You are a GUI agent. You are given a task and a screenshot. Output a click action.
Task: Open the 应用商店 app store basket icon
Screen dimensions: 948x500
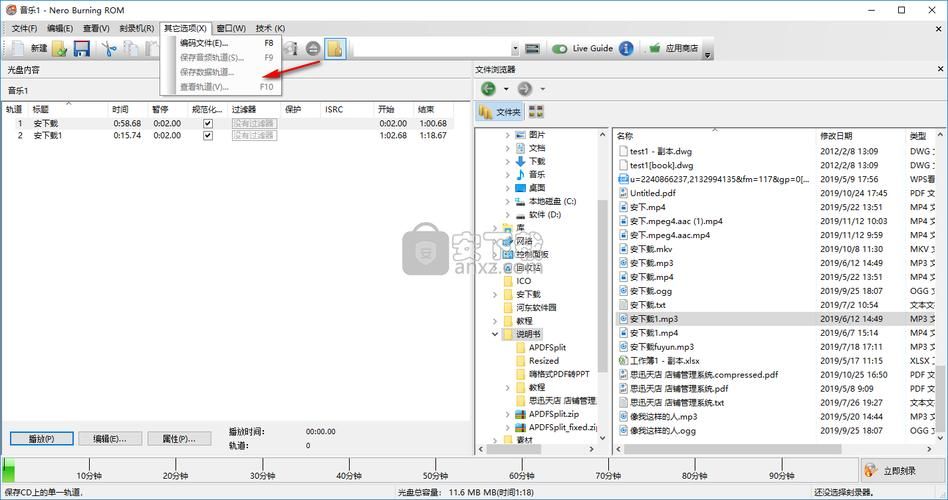654,48
